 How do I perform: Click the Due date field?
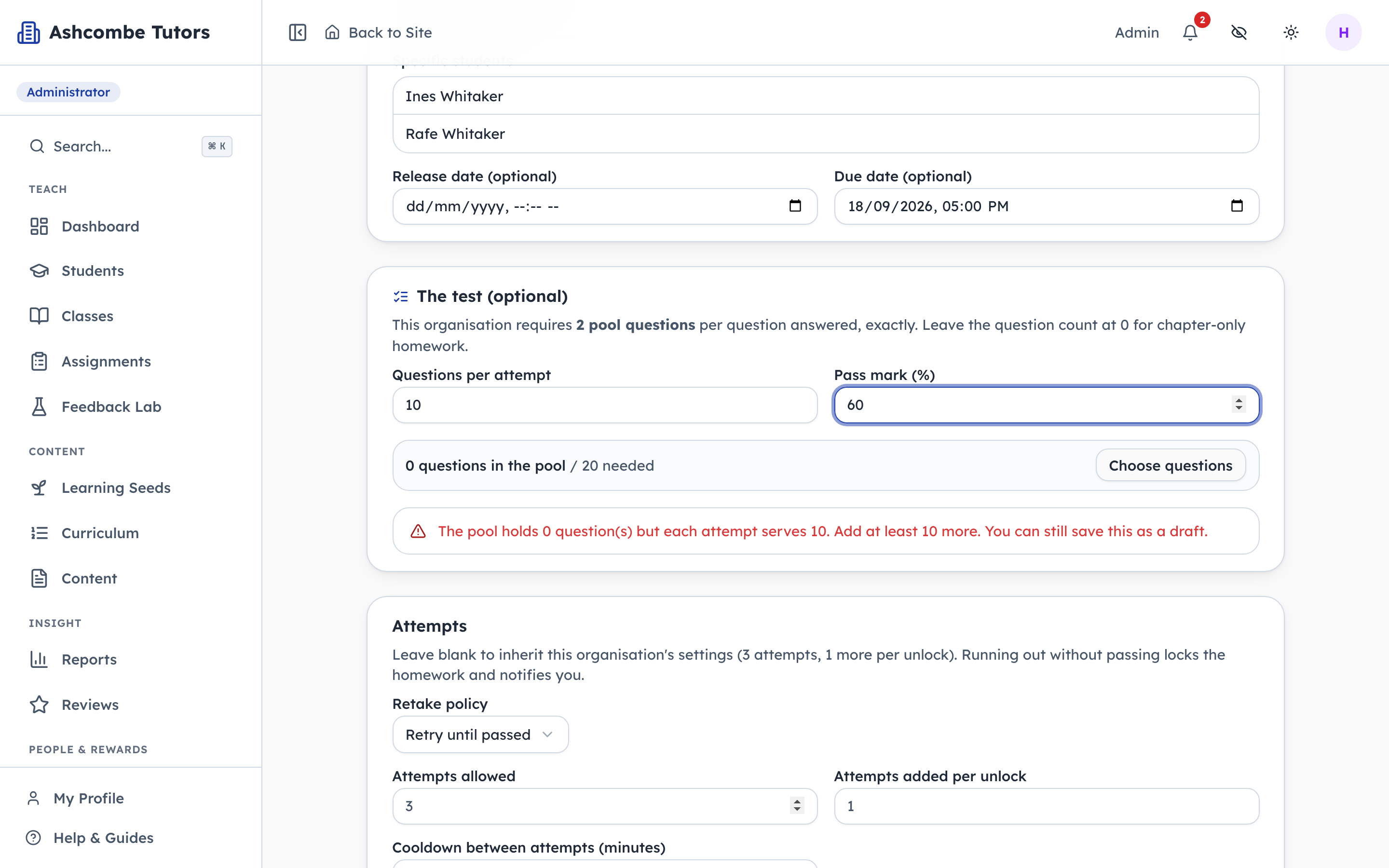[1047, 206]
